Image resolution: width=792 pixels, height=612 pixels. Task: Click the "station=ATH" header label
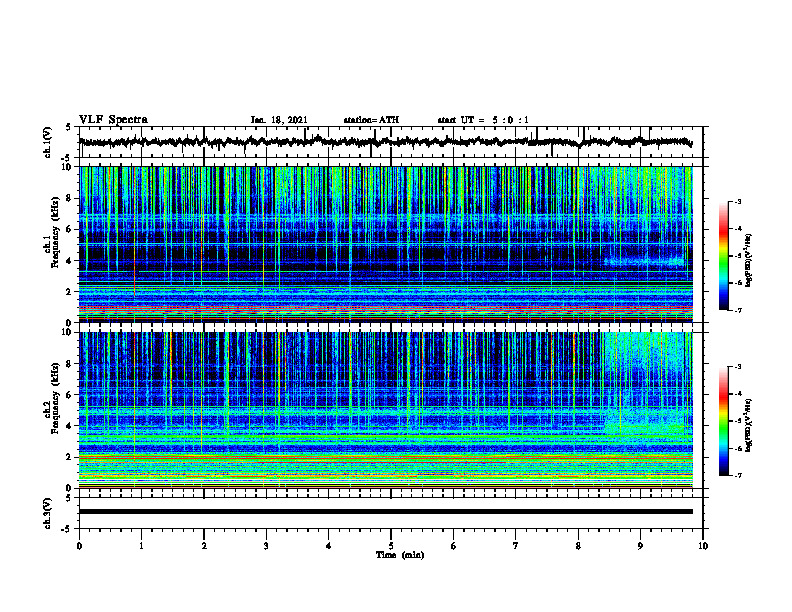click(x=371, y=120)
